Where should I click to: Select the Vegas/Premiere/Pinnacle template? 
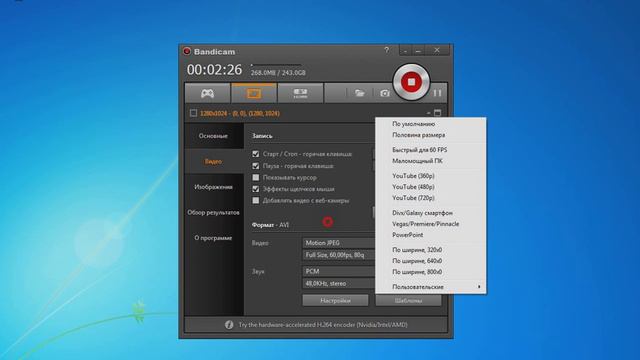click(431, 224)
